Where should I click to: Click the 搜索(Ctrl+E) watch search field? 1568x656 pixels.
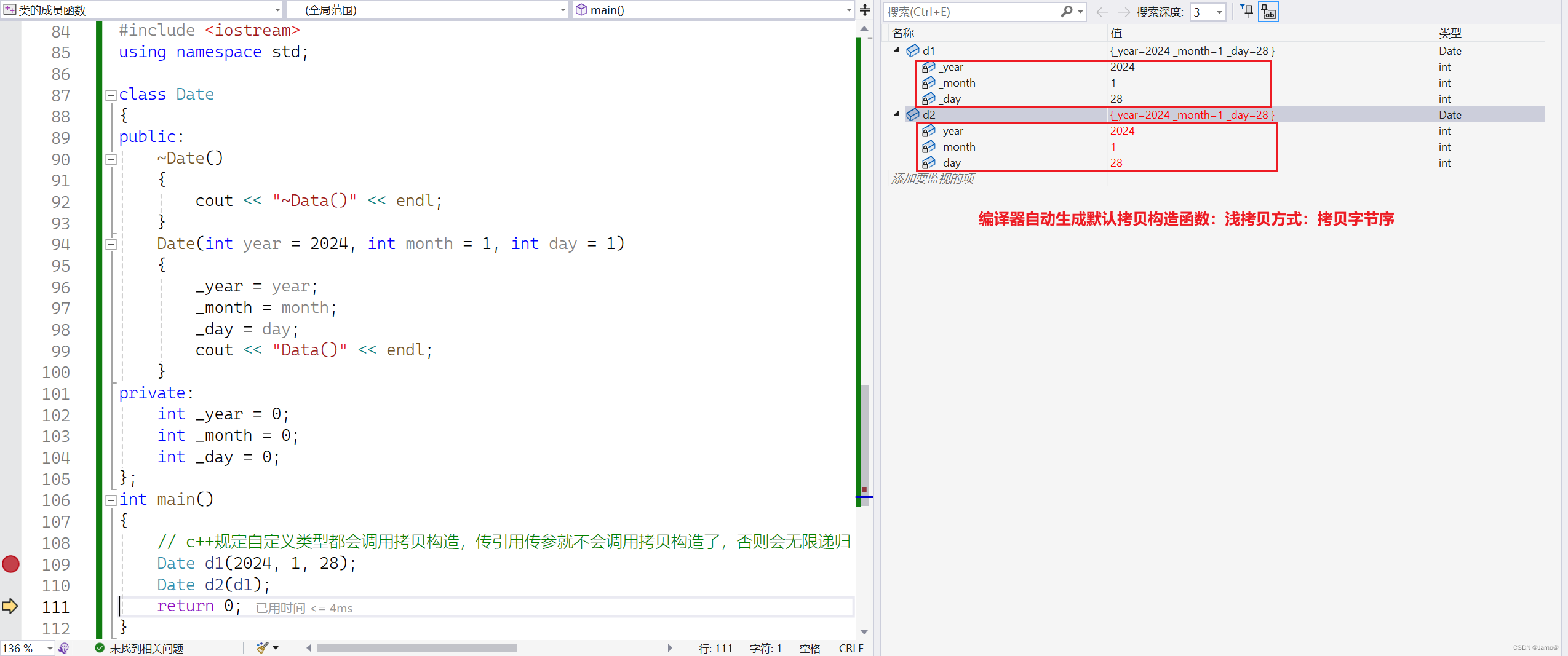pos(972,12)
